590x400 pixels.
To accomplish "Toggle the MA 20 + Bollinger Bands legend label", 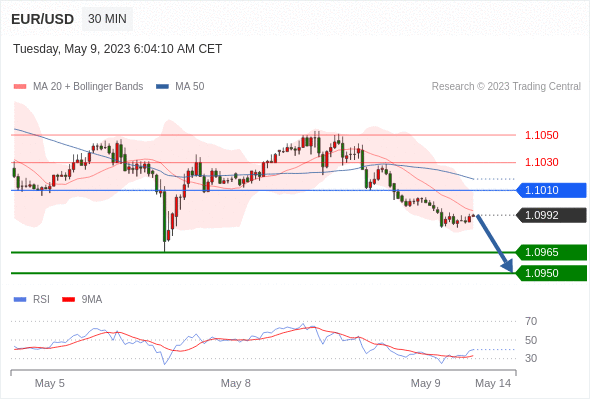I will click(88, 87).
